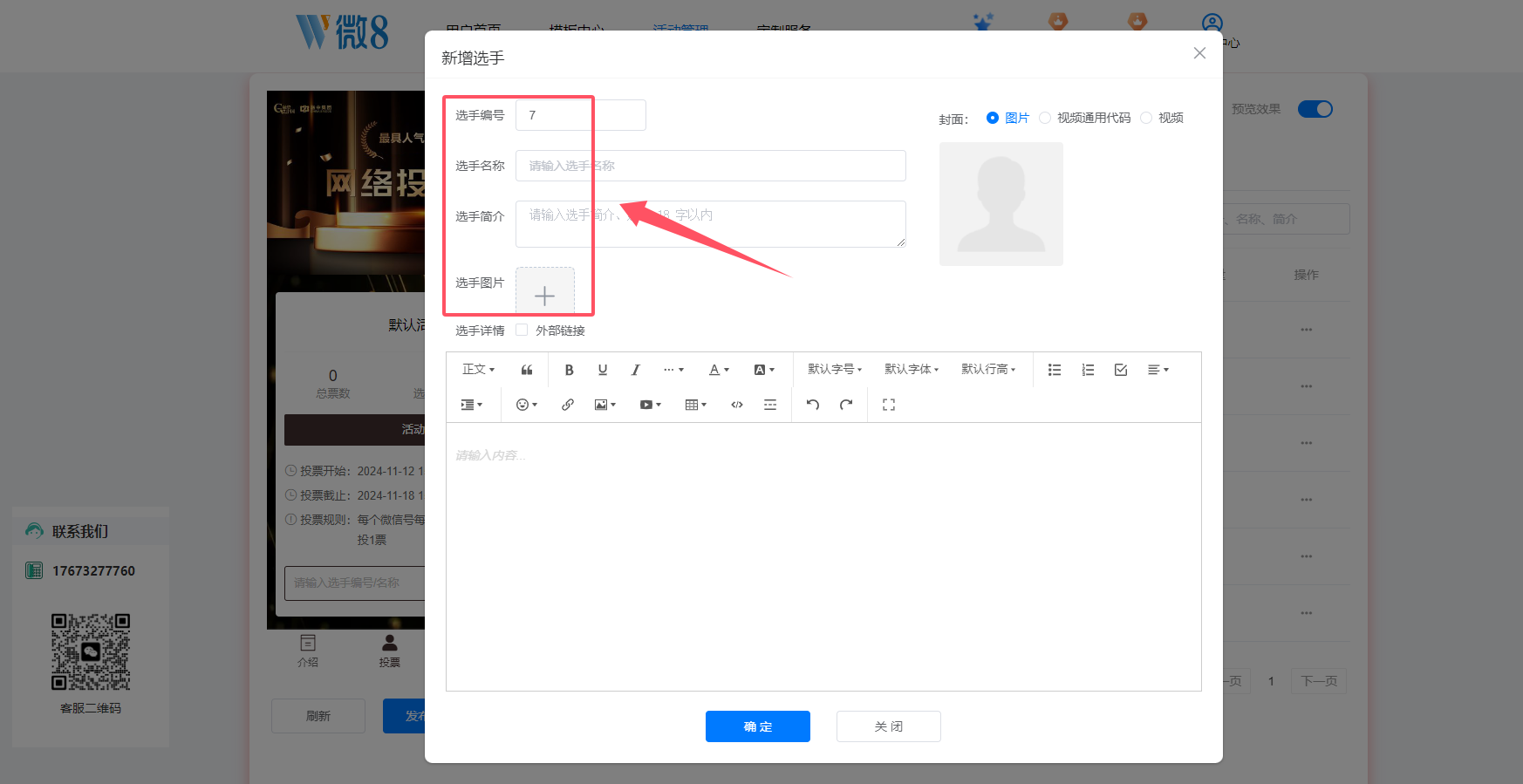Click the 微8 logo
Screen dimensions: 1523x784
(x=342, y=32)
